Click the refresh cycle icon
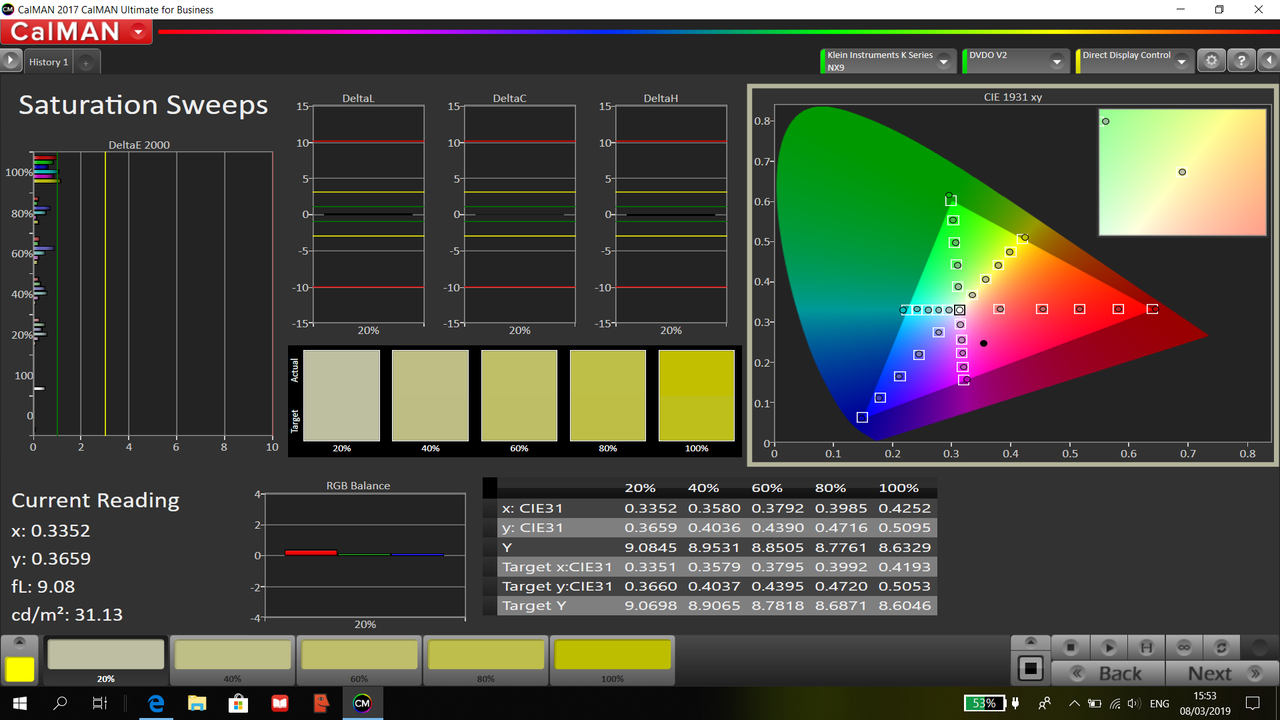Screen dimensions: 1280x720 tap(1221, 648)
